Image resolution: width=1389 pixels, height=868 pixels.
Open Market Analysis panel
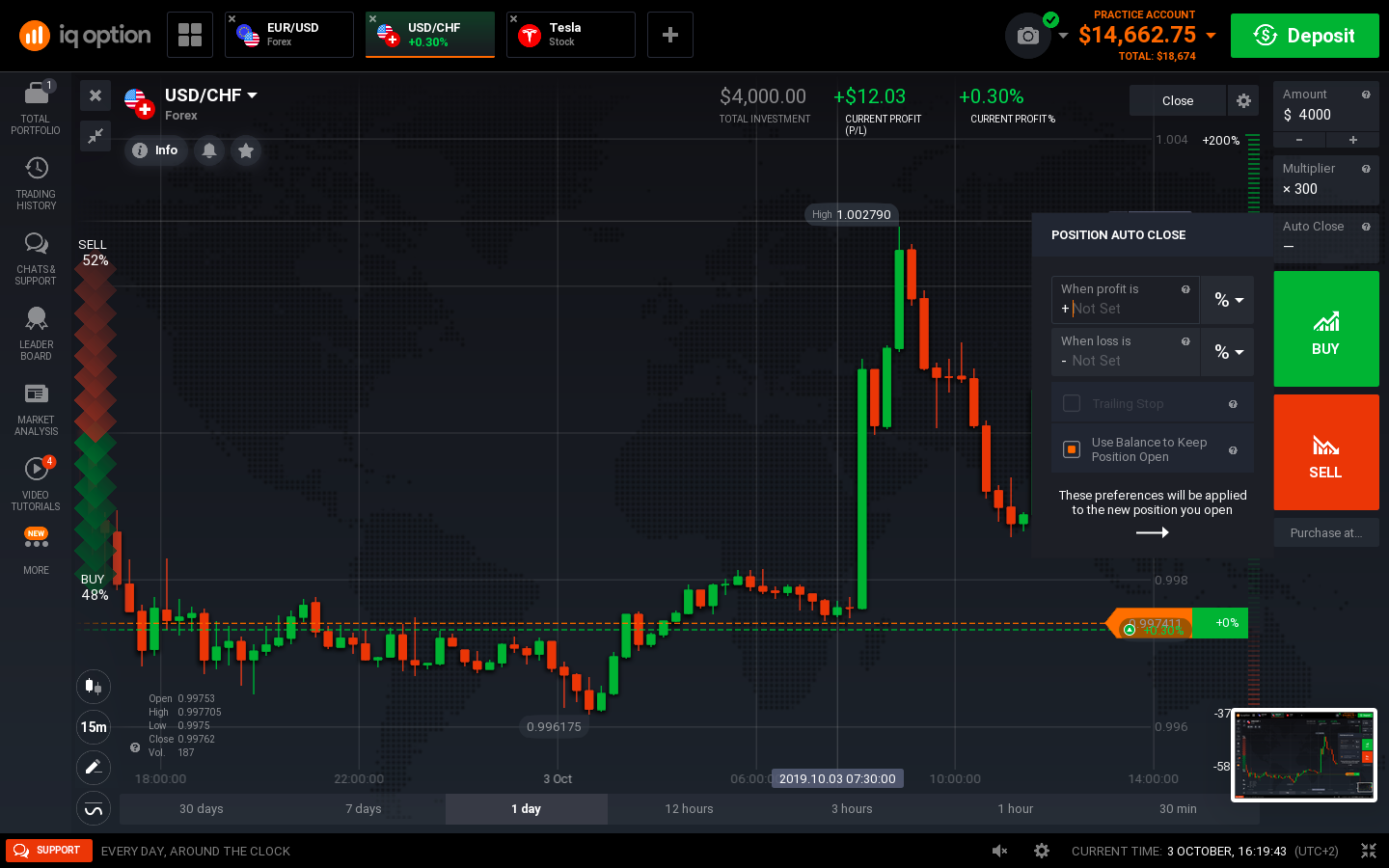(x=36, y=409)
